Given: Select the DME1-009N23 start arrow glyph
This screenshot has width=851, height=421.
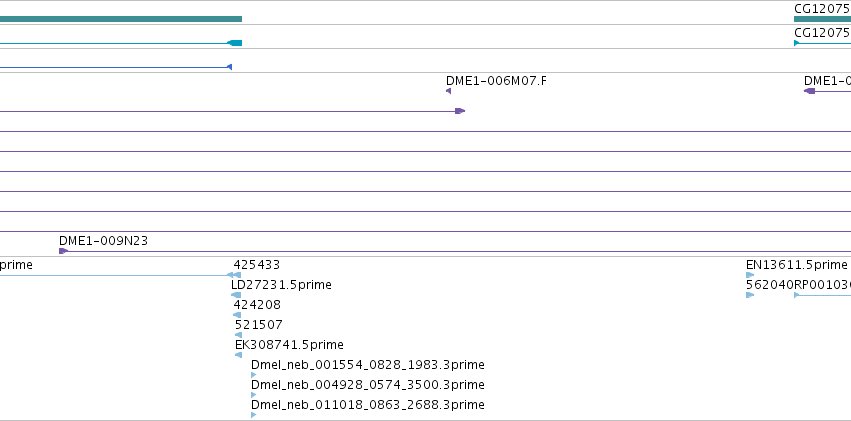Looking at the screenshot, I should click(63, 251).
